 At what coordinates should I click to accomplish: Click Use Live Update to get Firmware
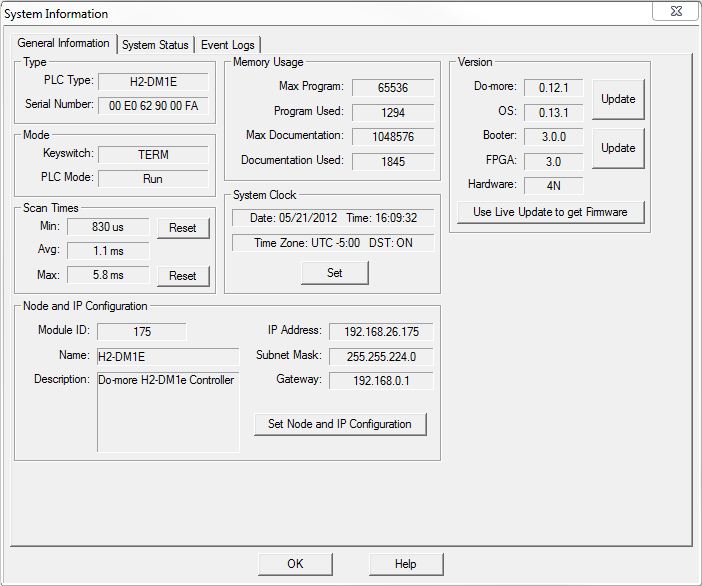coord(550,212)
